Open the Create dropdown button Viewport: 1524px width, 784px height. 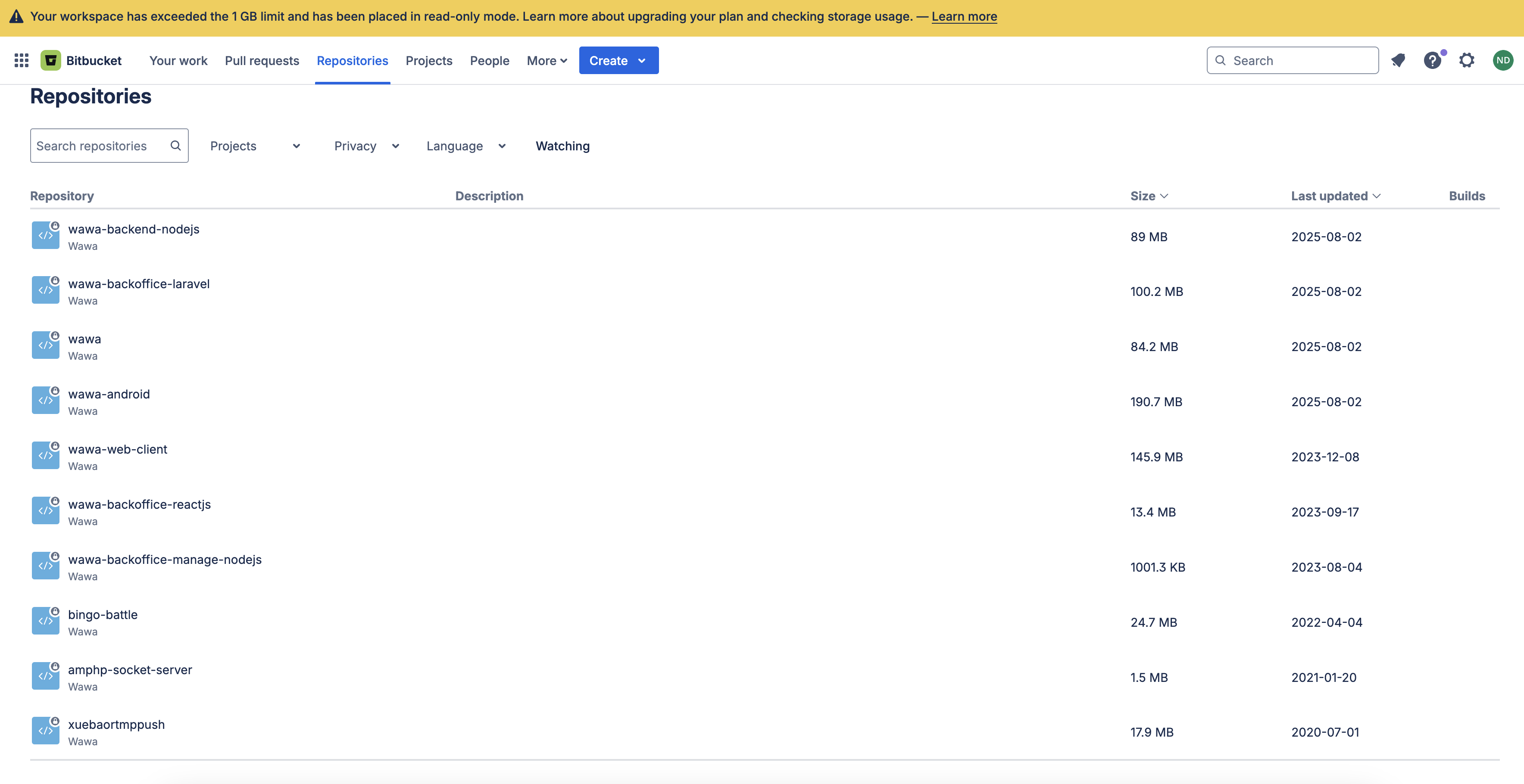point(619,60)
